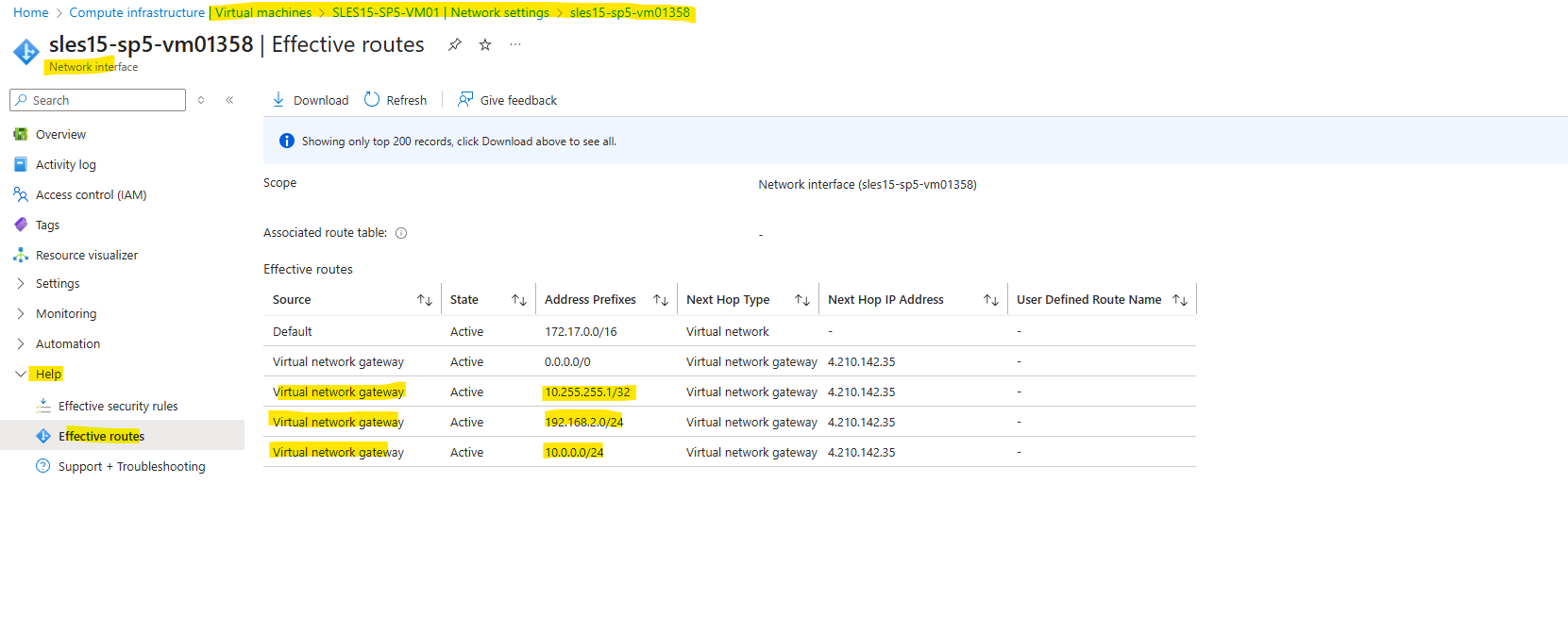Click sles15-sp5-vm01358 breadcrumb link
Image resolution: width=1568 pixels, height=617 pixels.
point(630,12)
